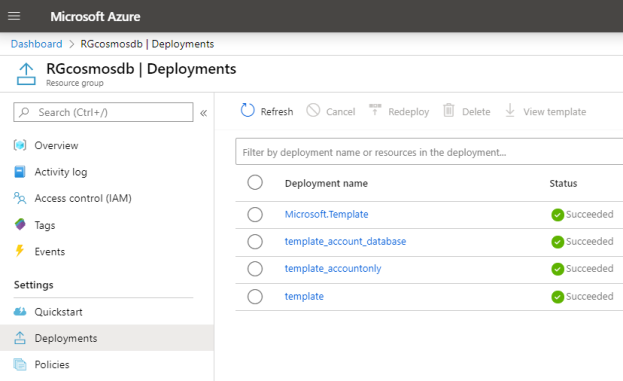Click the Tags purple tag icon

click(x=20, y=224)
